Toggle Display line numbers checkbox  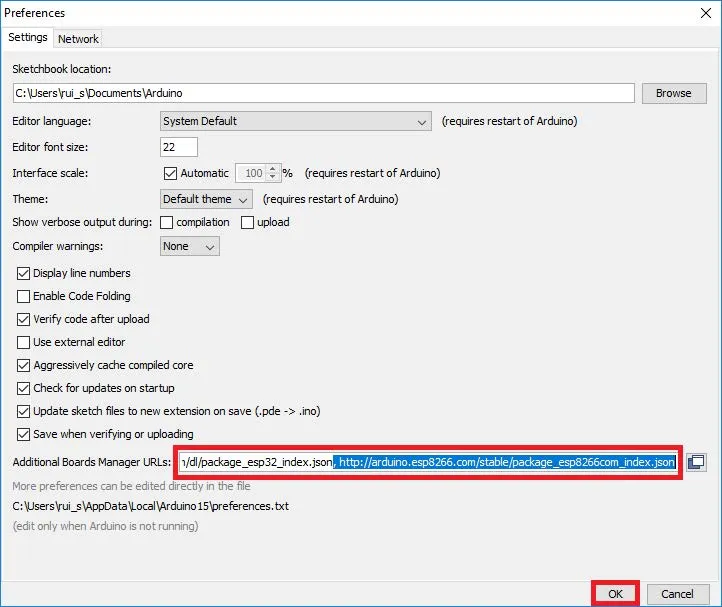tap(24, 273)
